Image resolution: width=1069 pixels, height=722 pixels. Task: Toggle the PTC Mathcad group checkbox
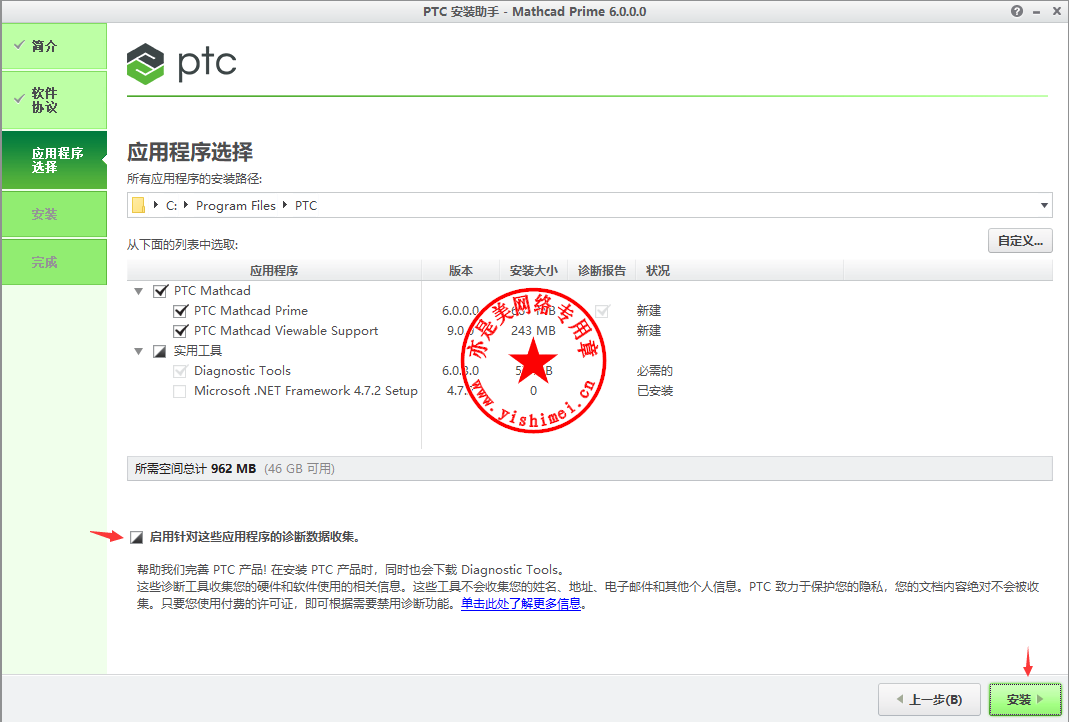(160, 291)
